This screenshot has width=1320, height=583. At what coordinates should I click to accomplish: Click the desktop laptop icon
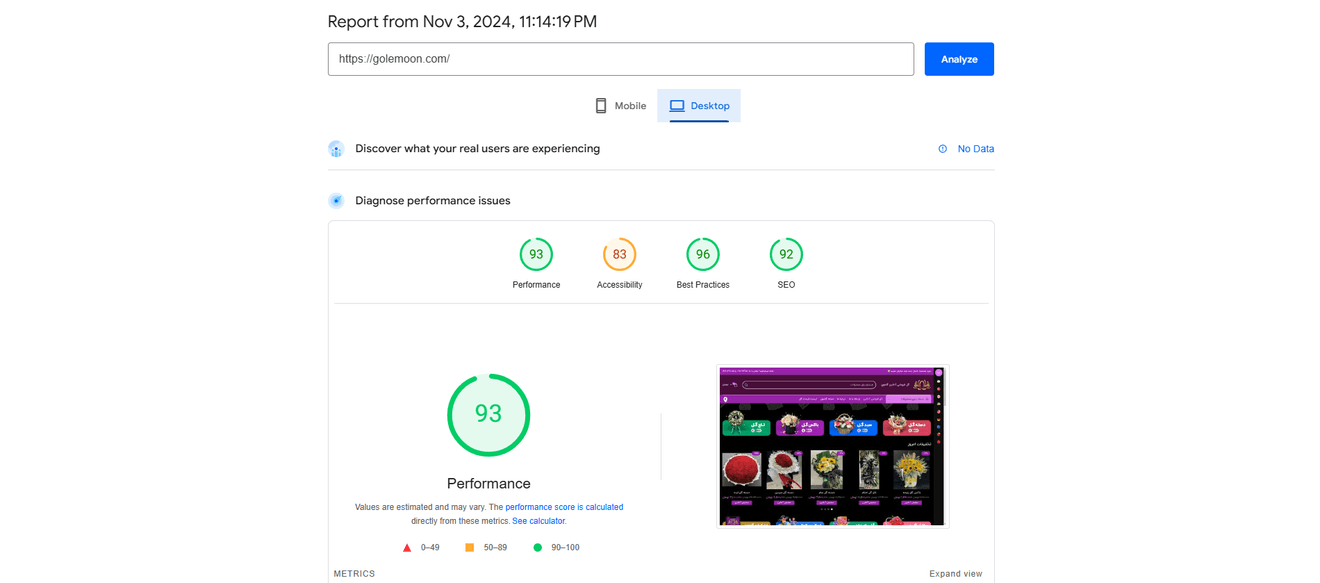point(677,106)
